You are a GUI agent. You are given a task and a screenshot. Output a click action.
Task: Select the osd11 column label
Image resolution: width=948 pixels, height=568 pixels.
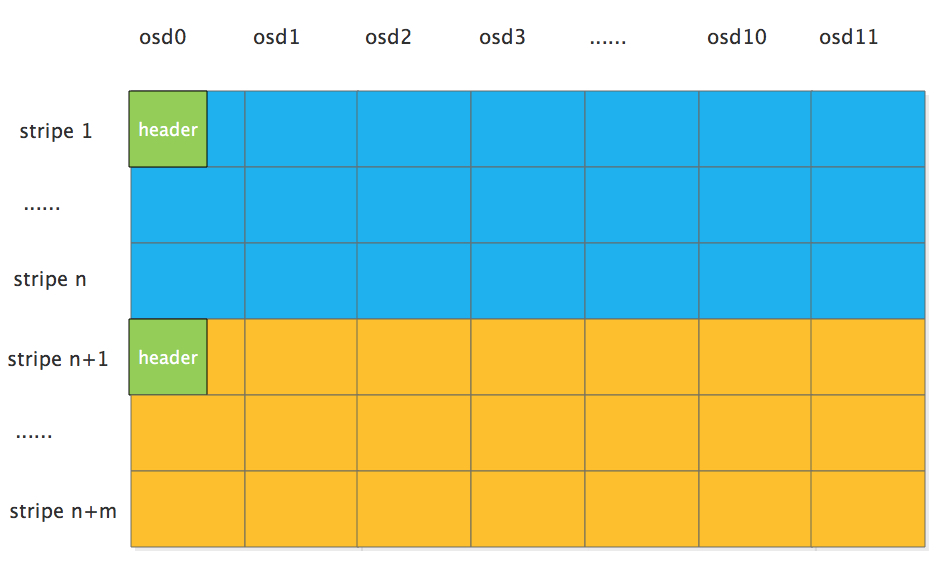(x=848, y=37)
